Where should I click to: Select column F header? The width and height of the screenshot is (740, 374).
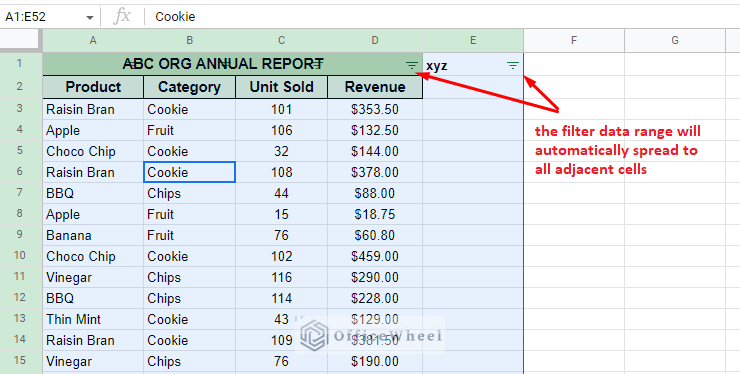(574, 41)
